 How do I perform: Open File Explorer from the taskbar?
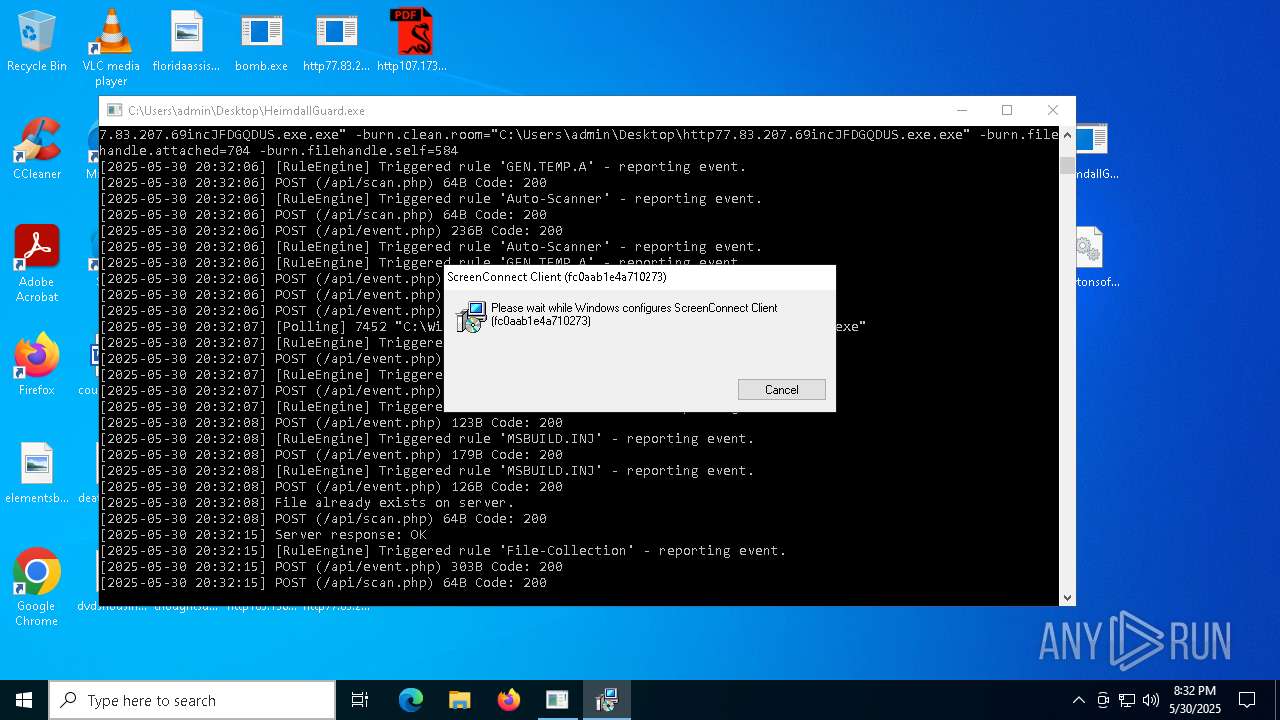coord(459,700)
